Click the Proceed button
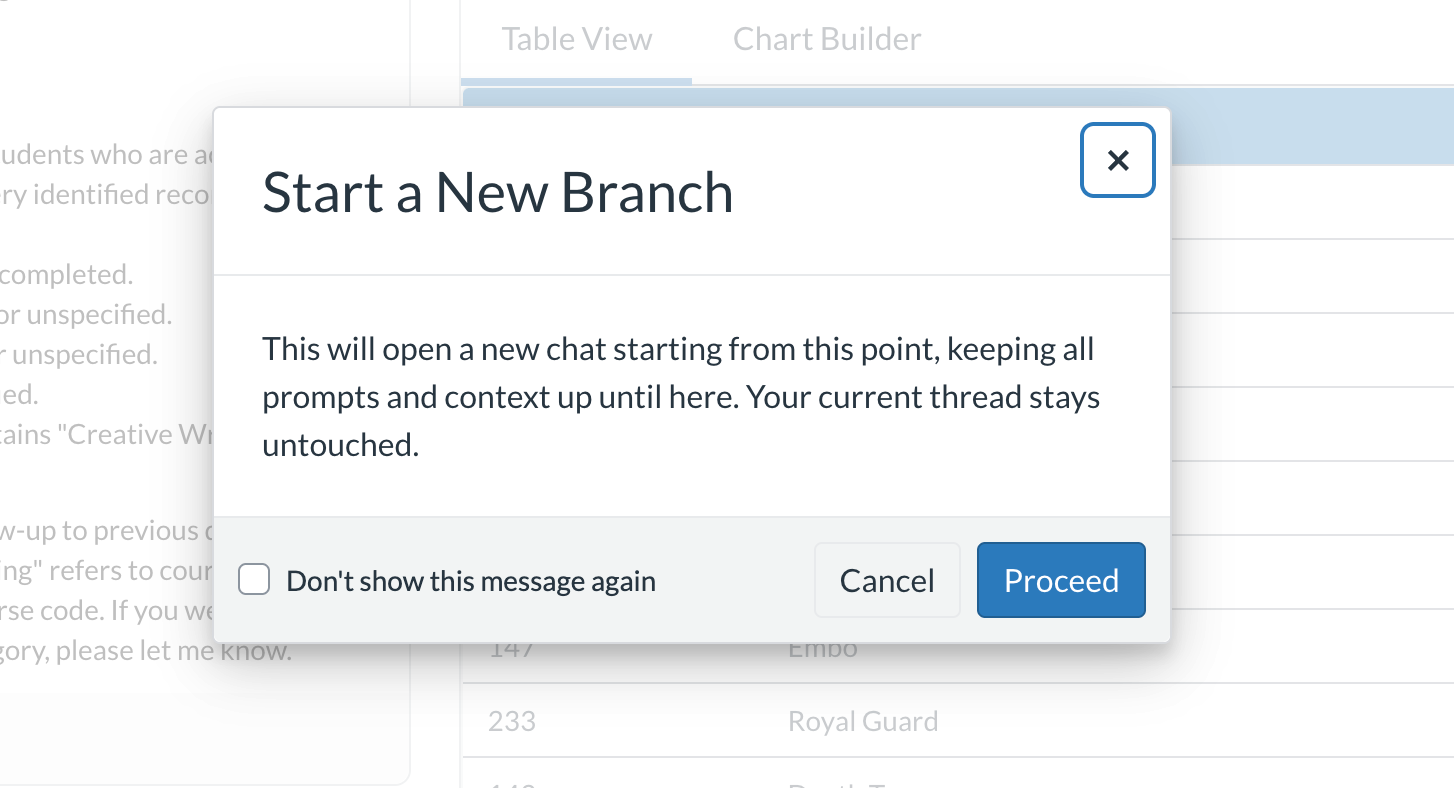This screenshot has height=788, width=1454. (1060, 580)
